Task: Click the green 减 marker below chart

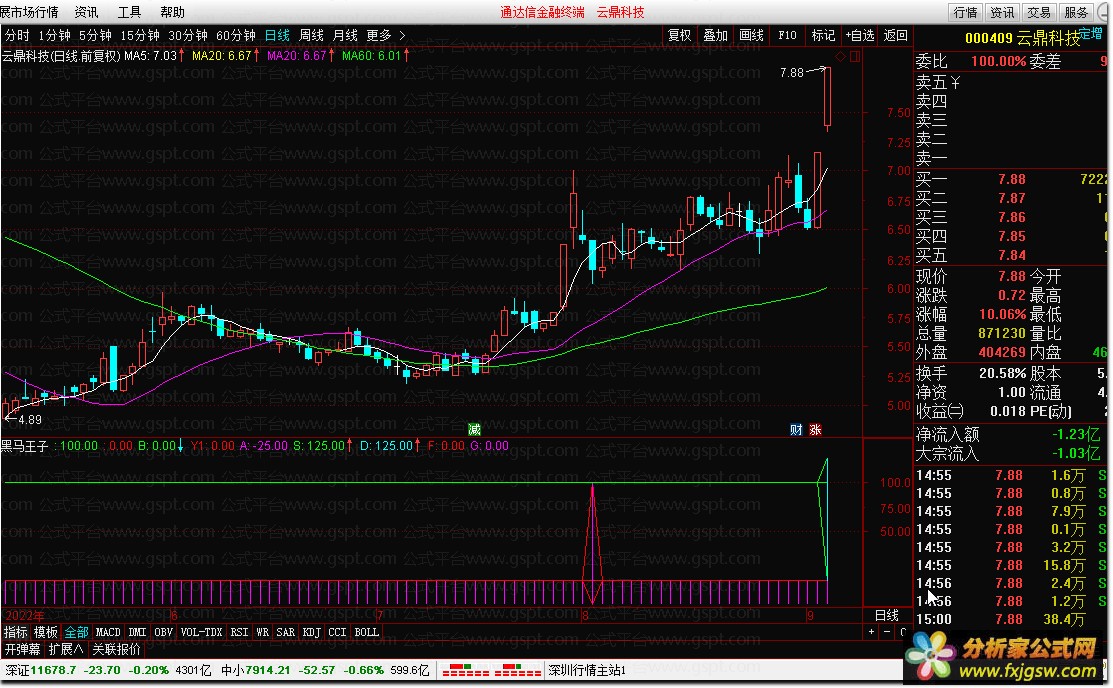Action: click(474, 430)
